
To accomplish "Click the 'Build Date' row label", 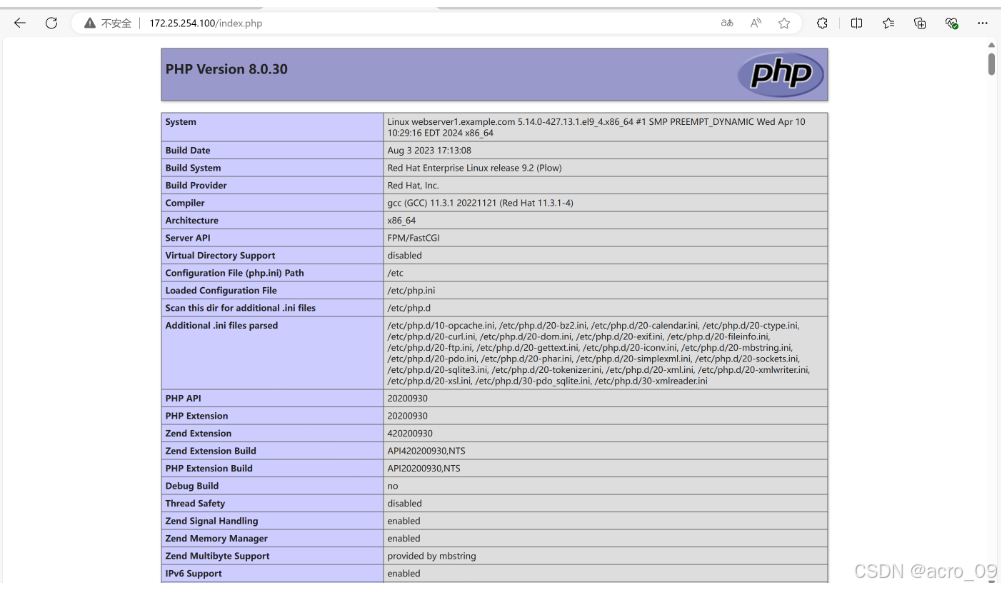I will click(188, 151).
